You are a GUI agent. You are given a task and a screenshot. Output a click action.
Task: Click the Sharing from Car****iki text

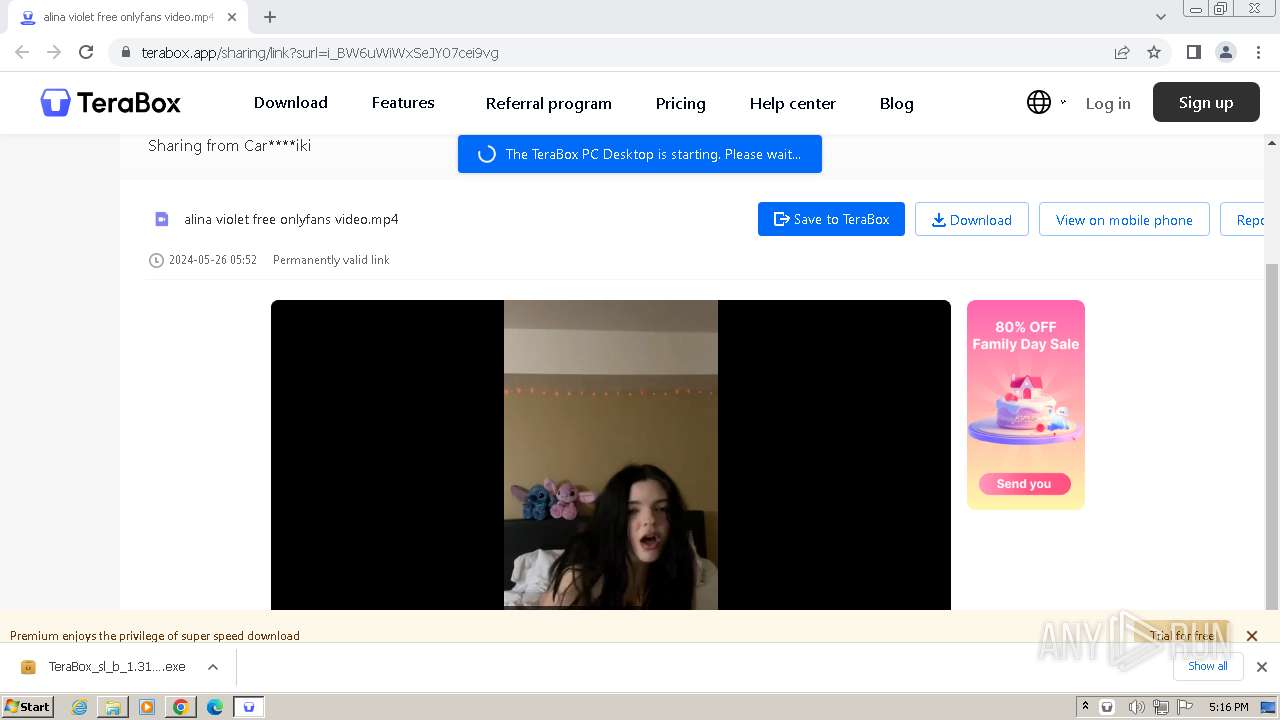coord(229,146)
